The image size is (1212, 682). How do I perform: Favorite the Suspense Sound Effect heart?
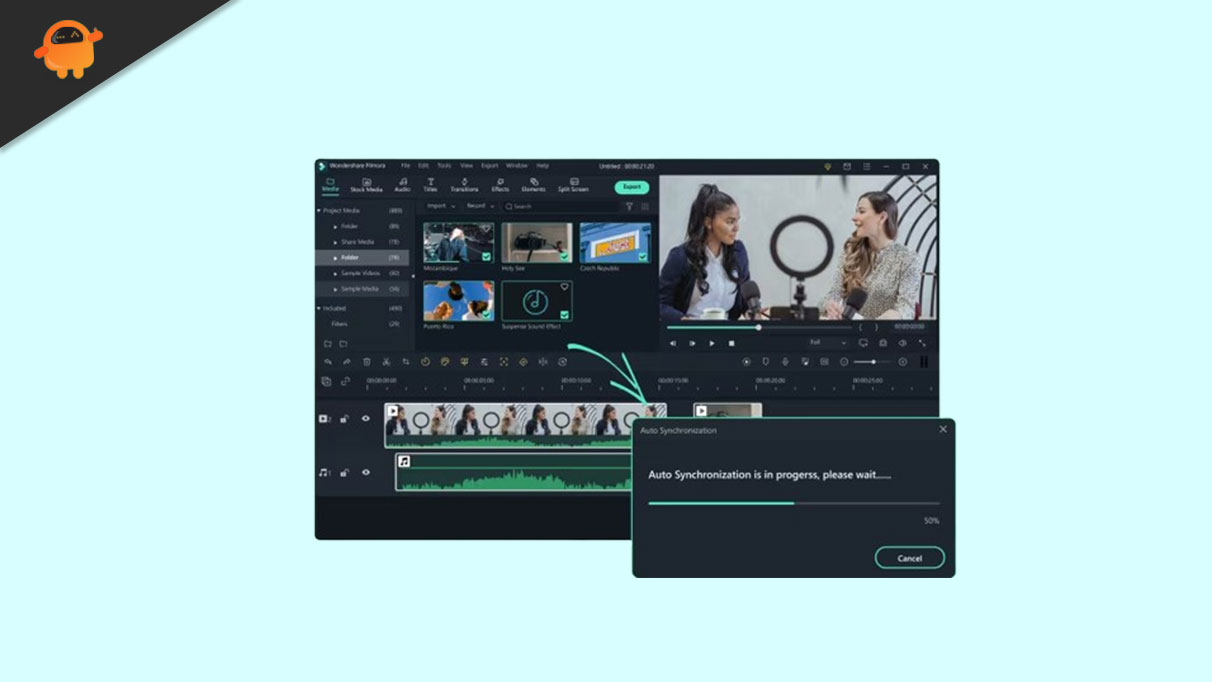pos(565,287)
